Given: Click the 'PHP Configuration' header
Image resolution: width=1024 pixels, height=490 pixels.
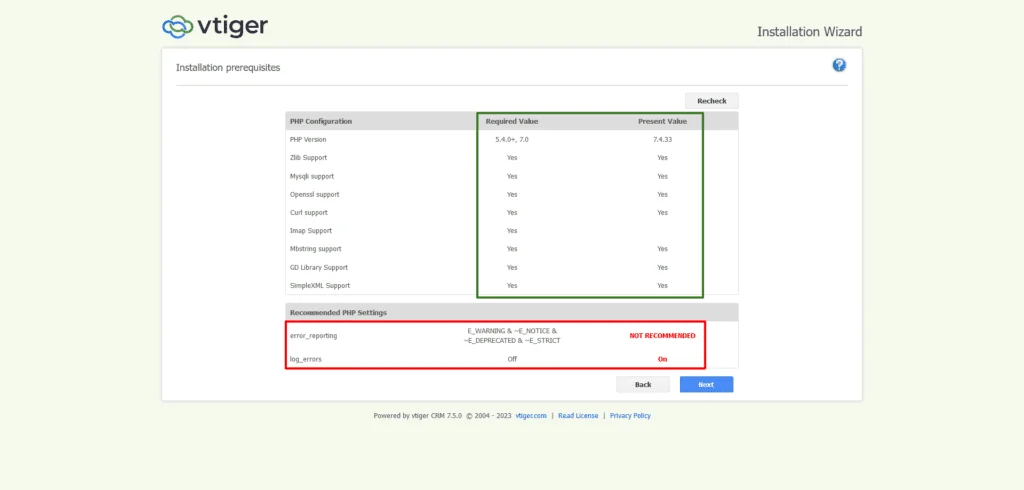Looking at the screenshot, I should (x=321, y=122).
